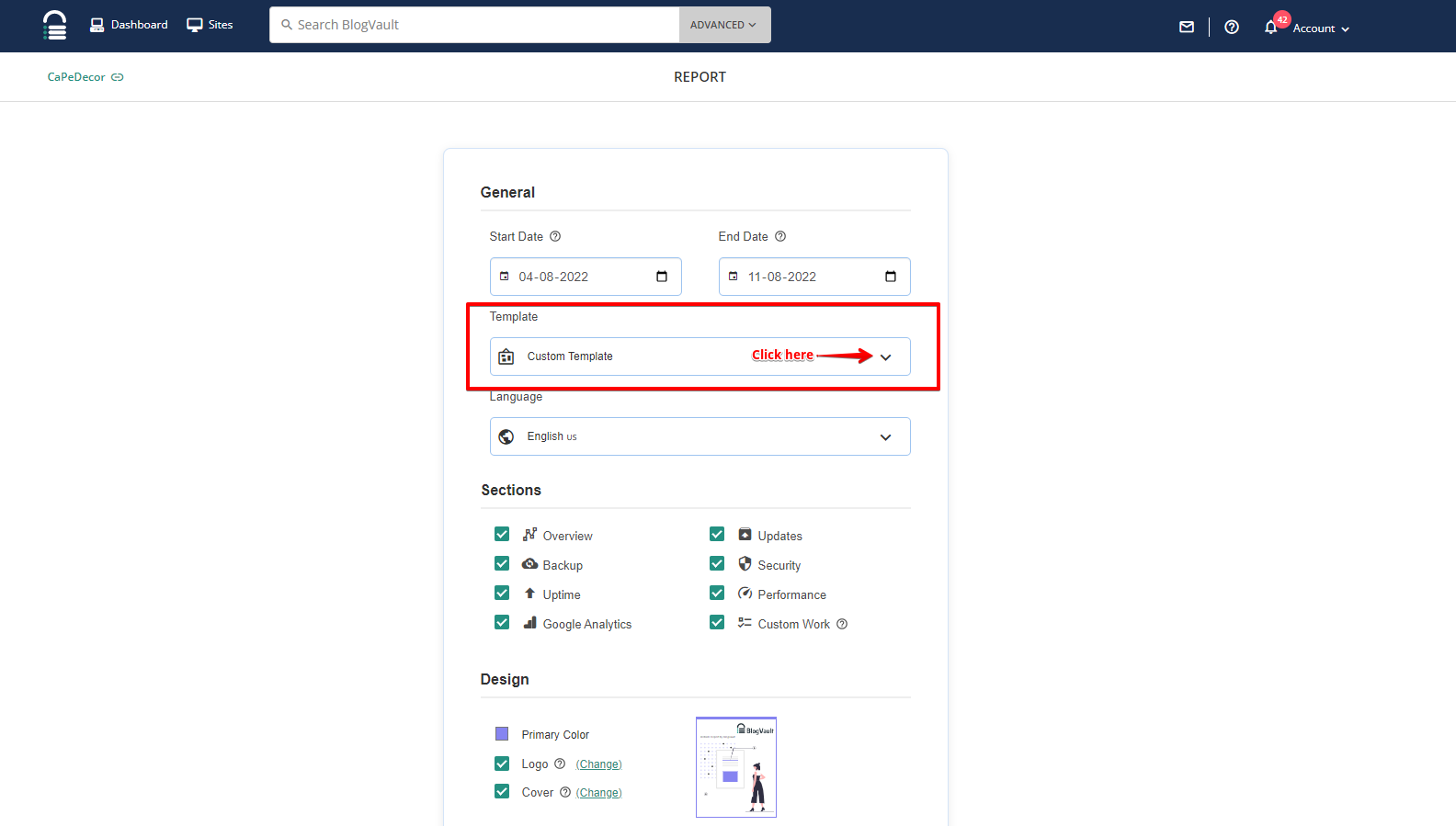Click the Start Date help icon
This screenshot has height=826, width=1456.
pos(555,236)
